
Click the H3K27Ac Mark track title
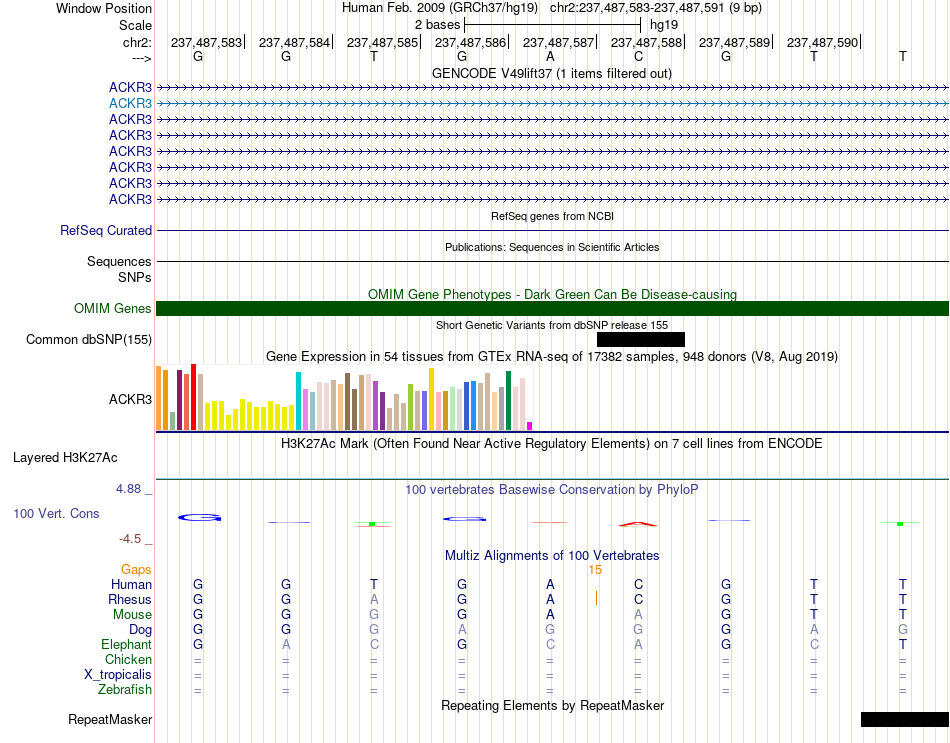click(552, 443)
